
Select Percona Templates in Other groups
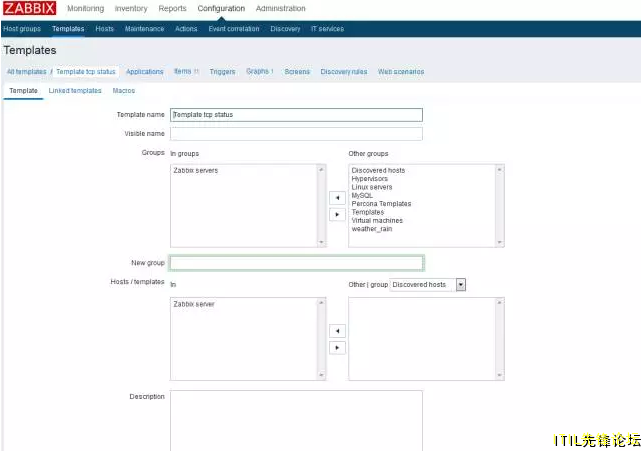[x=381, y=204]
